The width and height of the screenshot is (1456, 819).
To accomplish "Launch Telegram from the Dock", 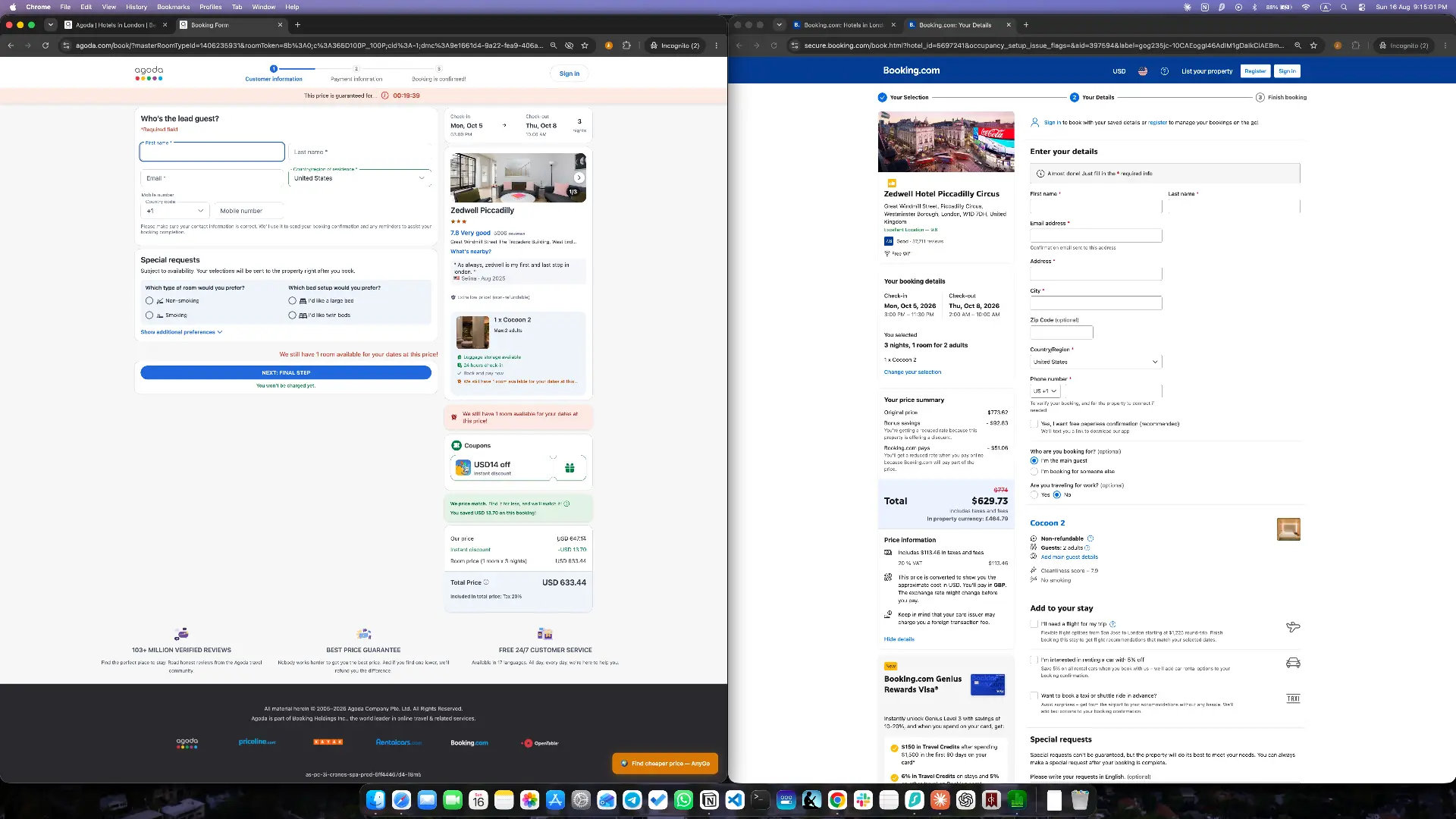I will point(632,800).
